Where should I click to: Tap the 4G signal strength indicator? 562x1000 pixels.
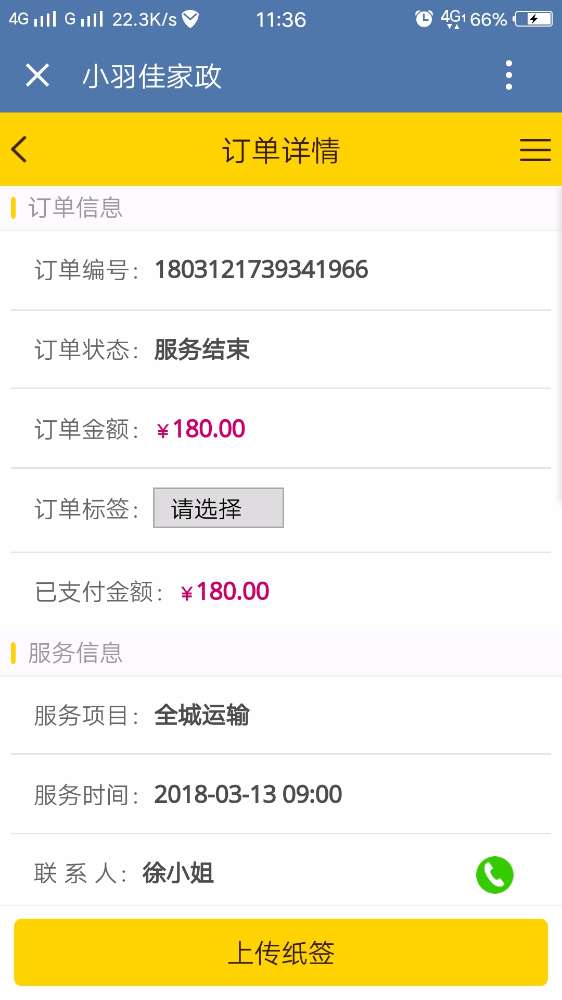(33, 19)
